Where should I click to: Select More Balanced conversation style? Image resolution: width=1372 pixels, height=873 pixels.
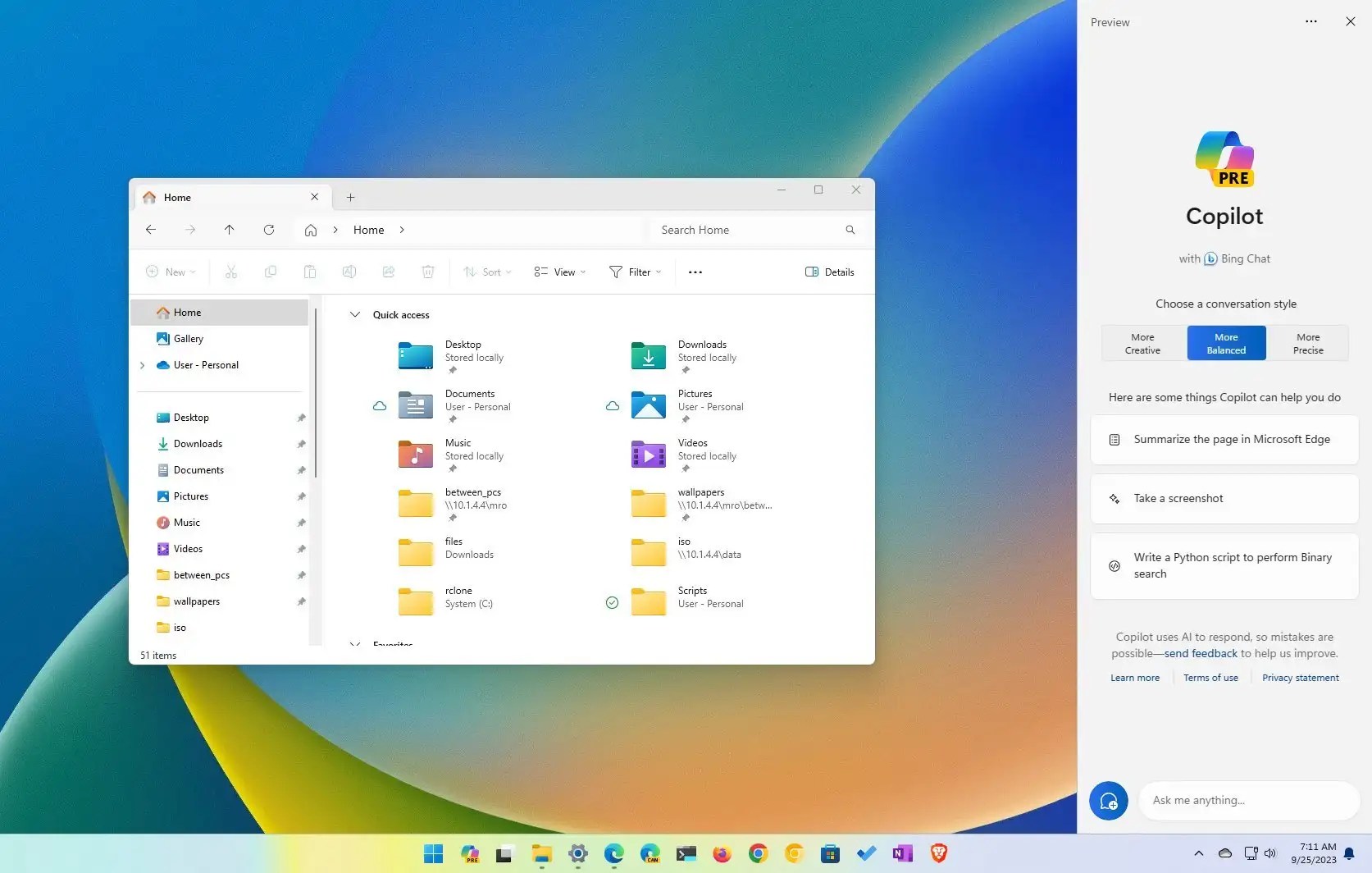coord(1226,343)
